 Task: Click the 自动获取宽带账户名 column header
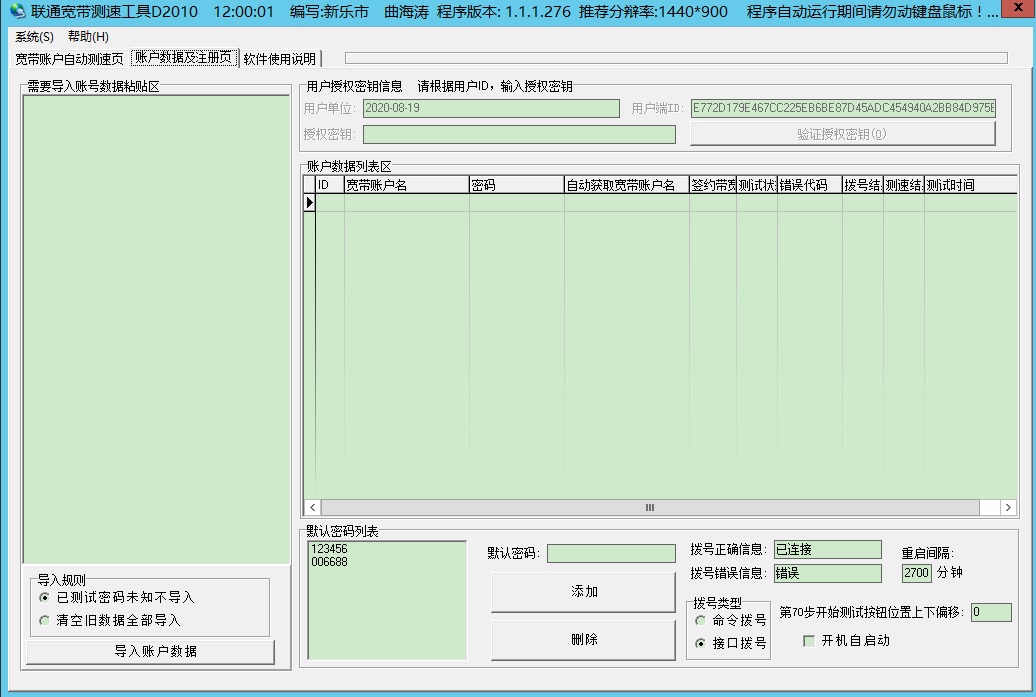pyautogui.click(x=626, y=185)
